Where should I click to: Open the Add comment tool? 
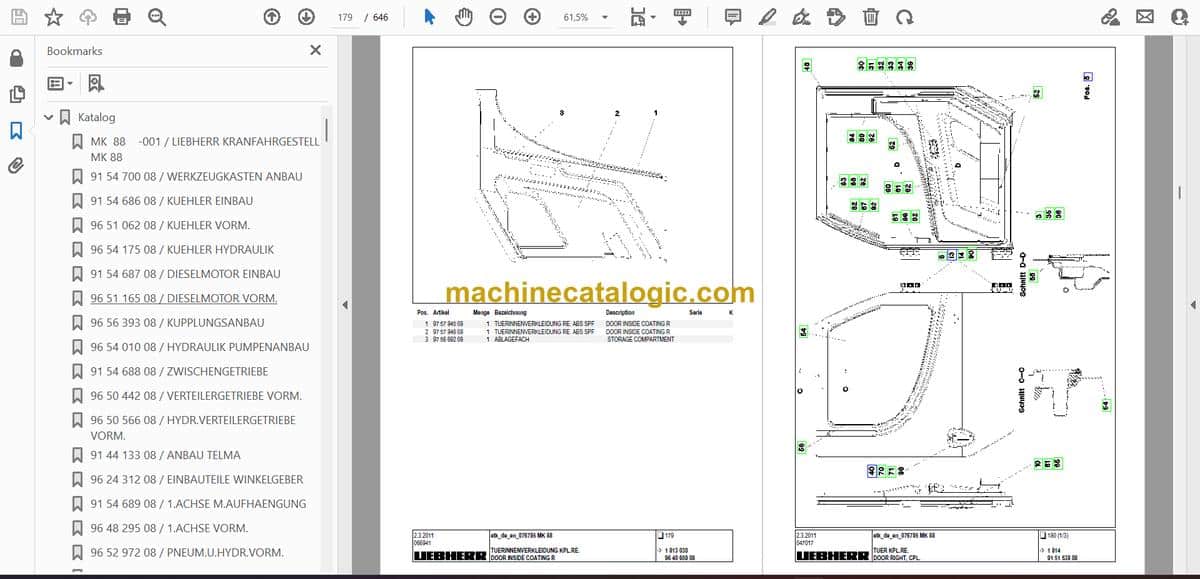tap(733, 17)
